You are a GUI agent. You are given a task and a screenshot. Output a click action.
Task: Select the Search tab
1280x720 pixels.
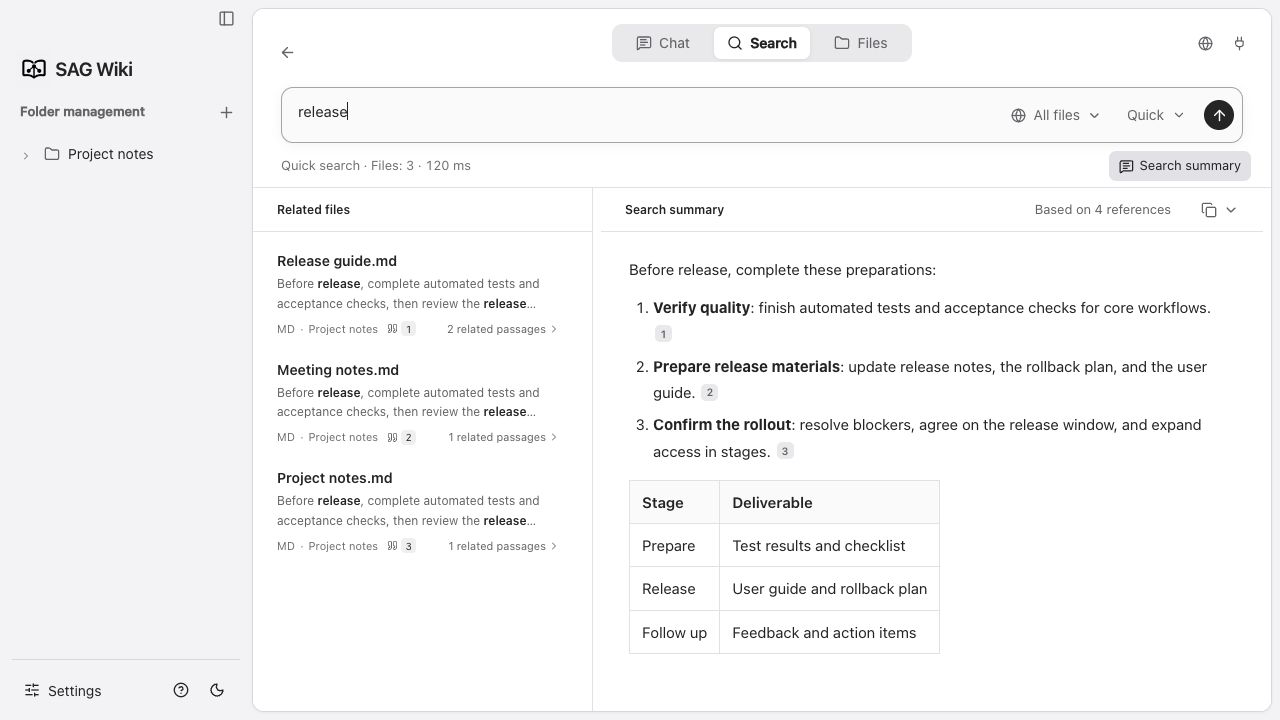(x=762, y=43)
